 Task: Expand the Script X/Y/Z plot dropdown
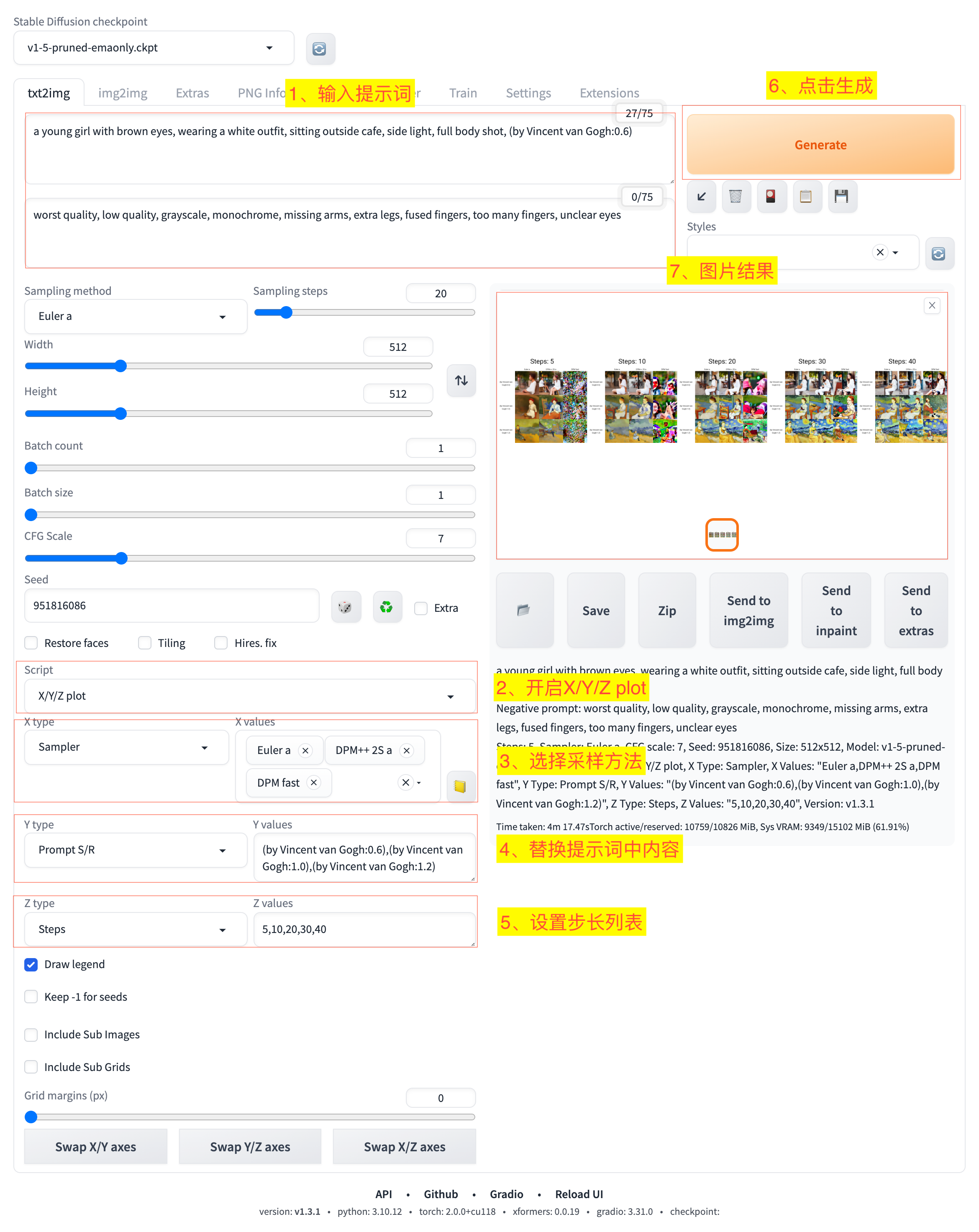point(249,695)
